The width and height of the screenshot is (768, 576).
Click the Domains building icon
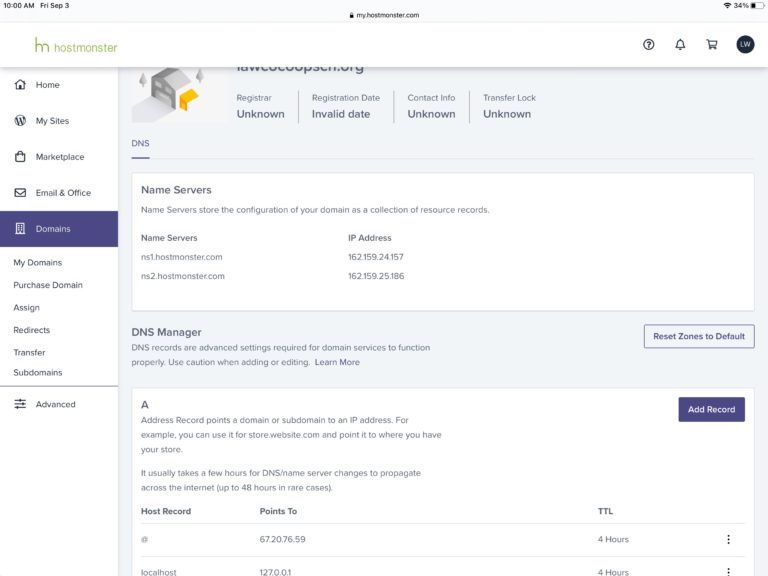click(x=20, y=229)
